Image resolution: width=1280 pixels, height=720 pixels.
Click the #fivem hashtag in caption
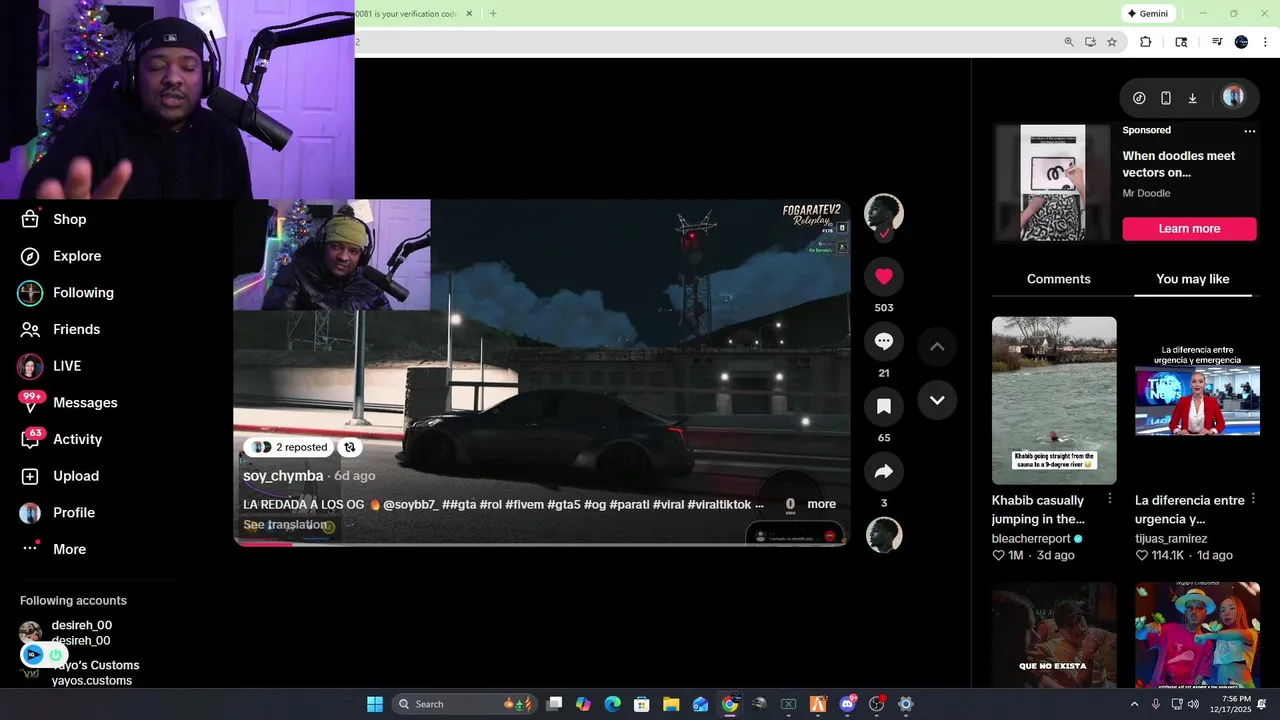(524, 504)
